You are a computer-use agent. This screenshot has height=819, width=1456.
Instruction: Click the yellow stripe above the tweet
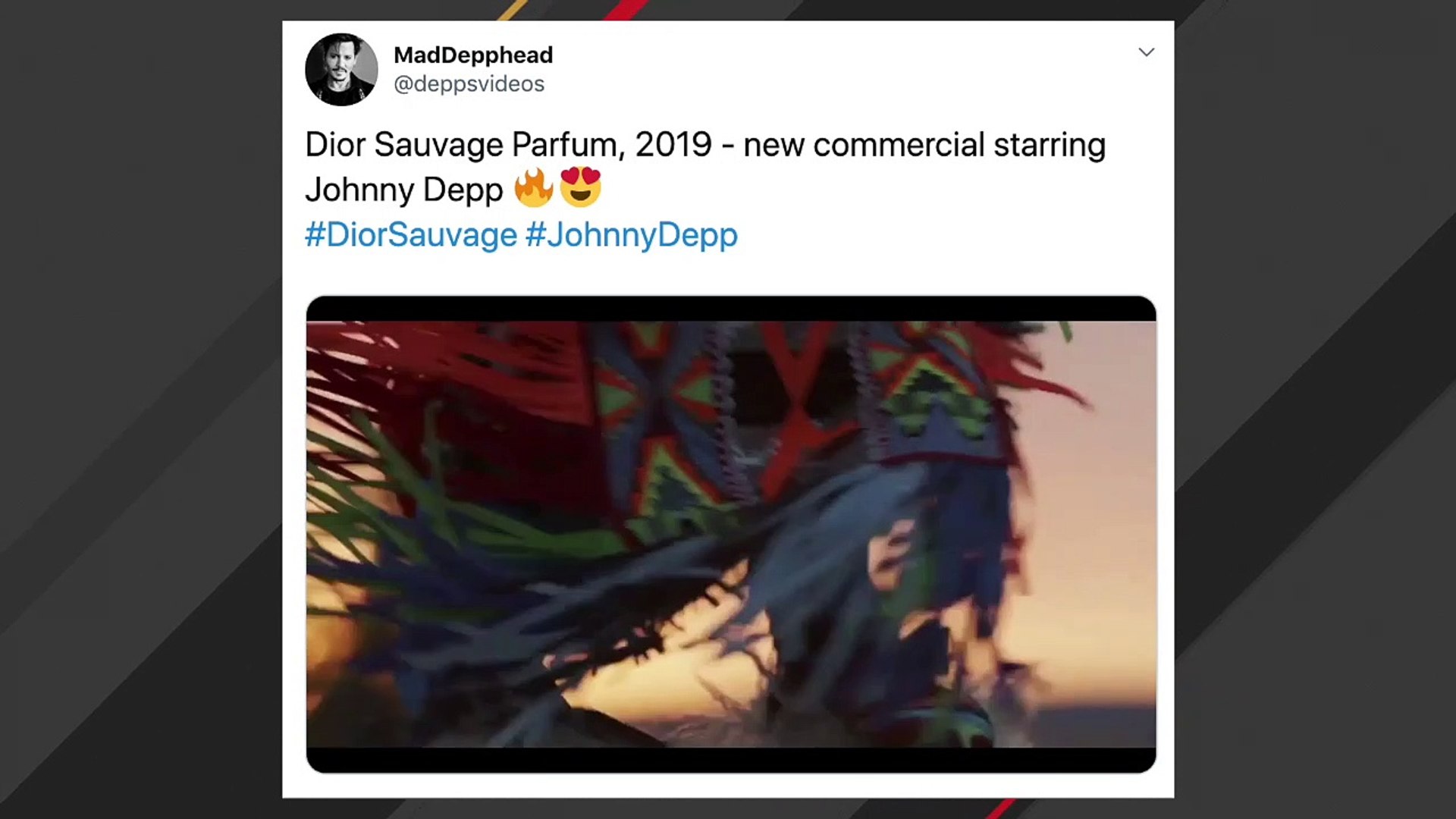(x=513, y=10)
